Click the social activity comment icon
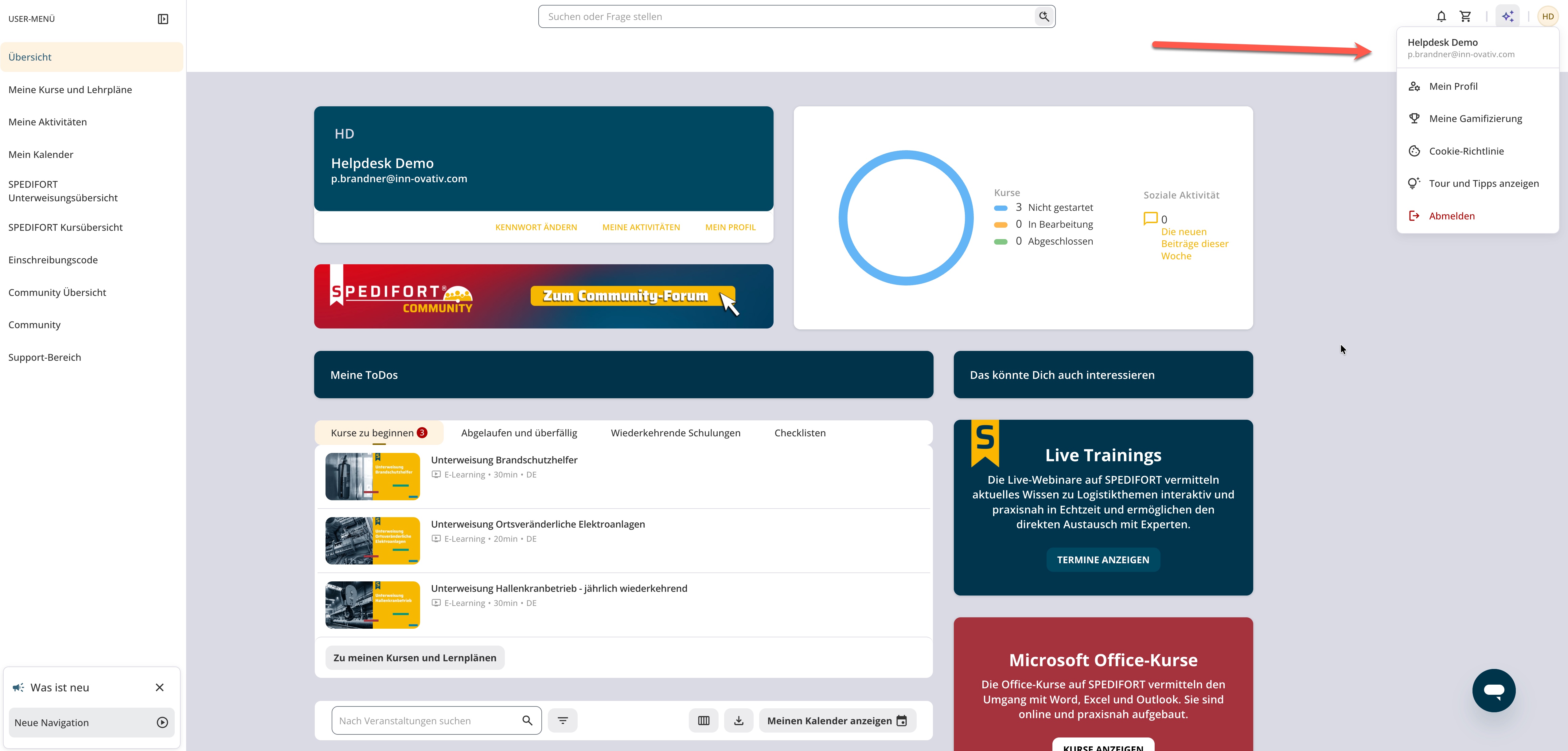The height and width of the screenshot is (751, 1568). [1150, 219]
